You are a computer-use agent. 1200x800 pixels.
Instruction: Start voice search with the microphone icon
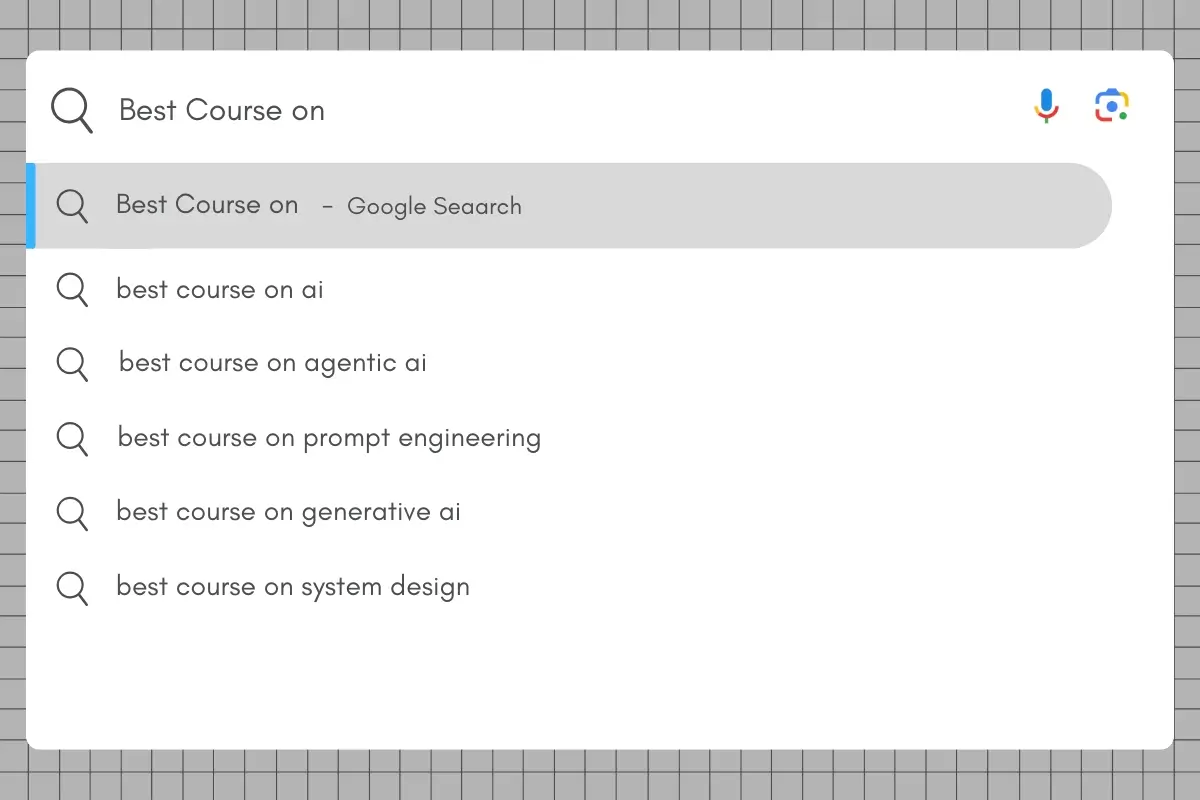tap(1046, 105)
